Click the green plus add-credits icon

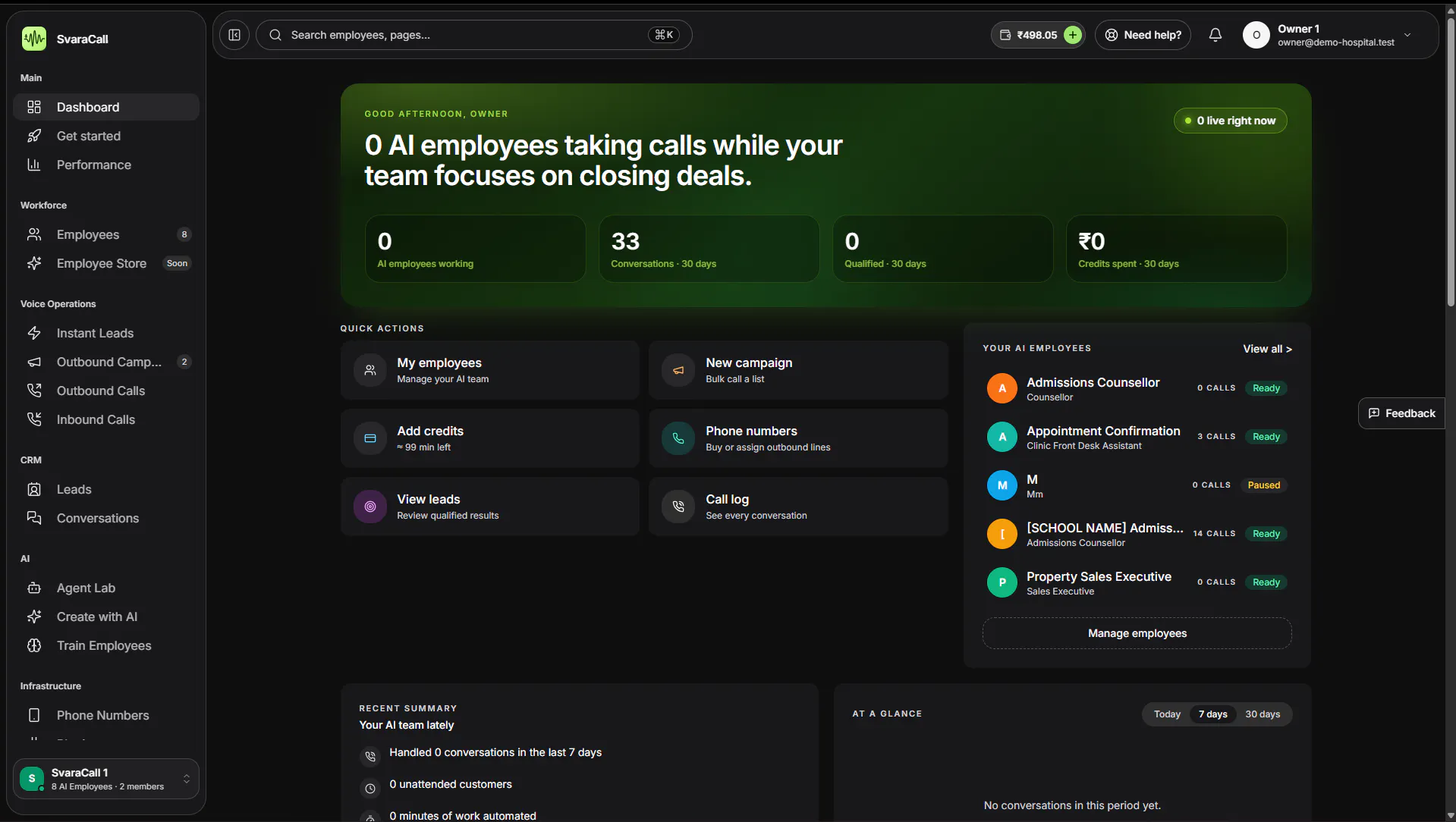point(1072,35)
